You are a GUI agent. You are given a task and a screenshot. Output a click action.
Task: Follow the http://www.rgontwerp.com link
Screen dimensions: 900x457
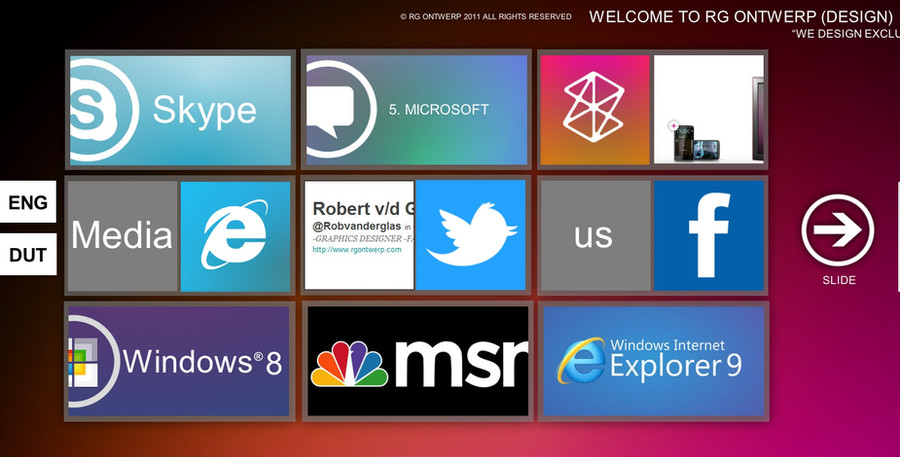[x=357, y=250]
